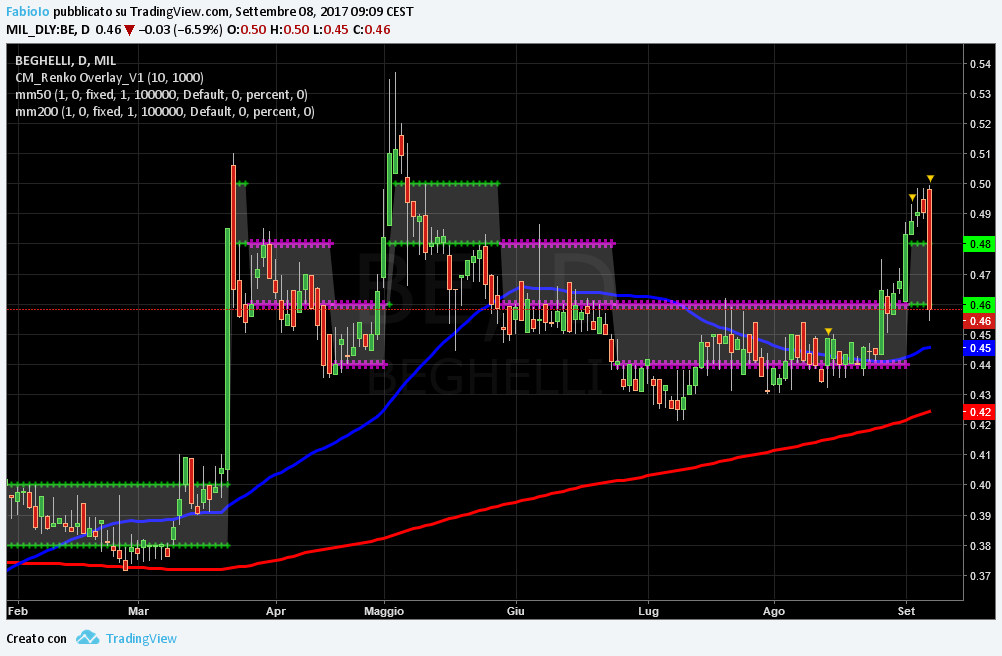Click the 0.41 price axis label
The height and width of the screenshot is (656, 1002).
click(x=980, y=455)
